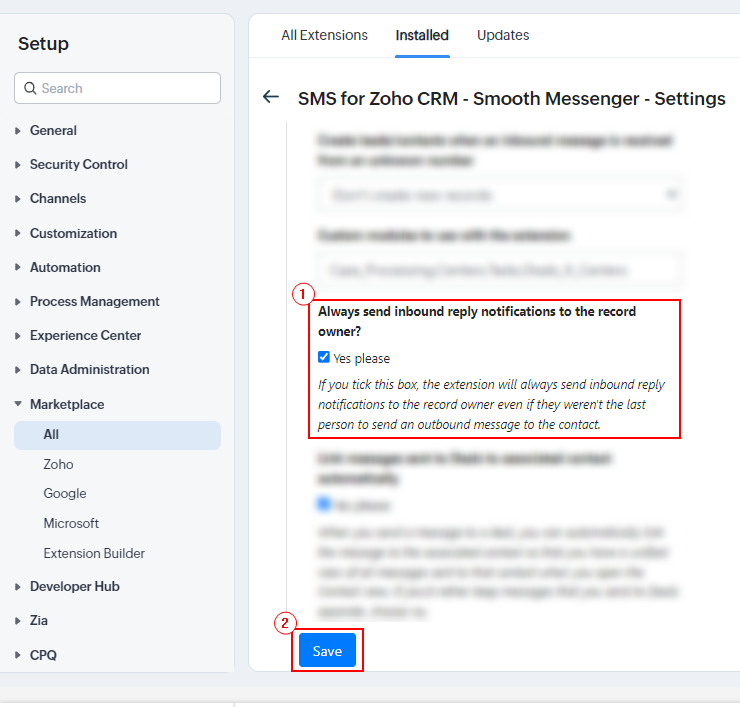Image resolution: width=740 pixels, height=707 pixels.
Task: Click the Channels label in sidebar
Action: click(x=58, y=199)
